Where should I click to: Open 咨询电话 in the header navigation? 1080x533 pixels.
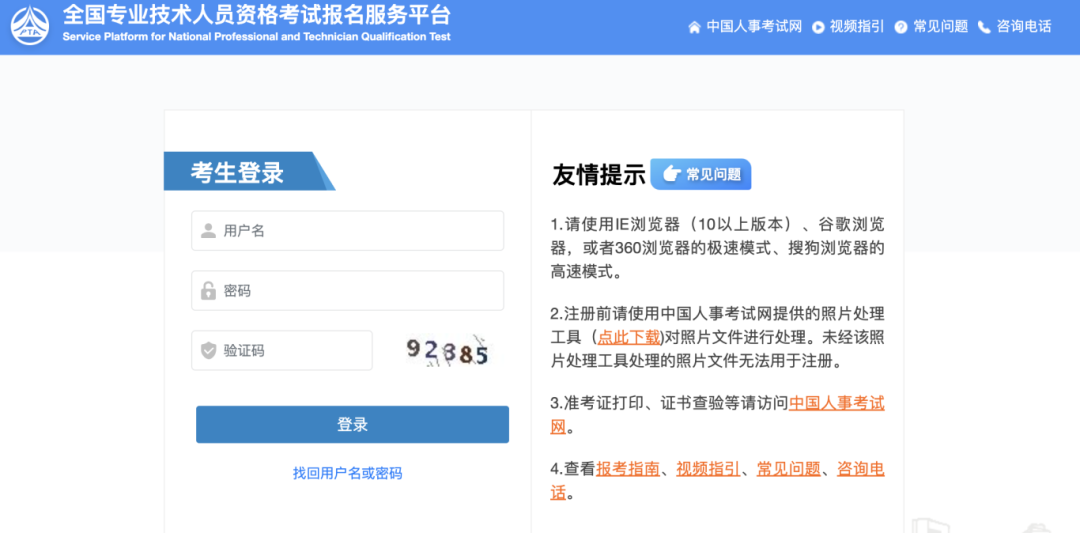[1024, 27]
